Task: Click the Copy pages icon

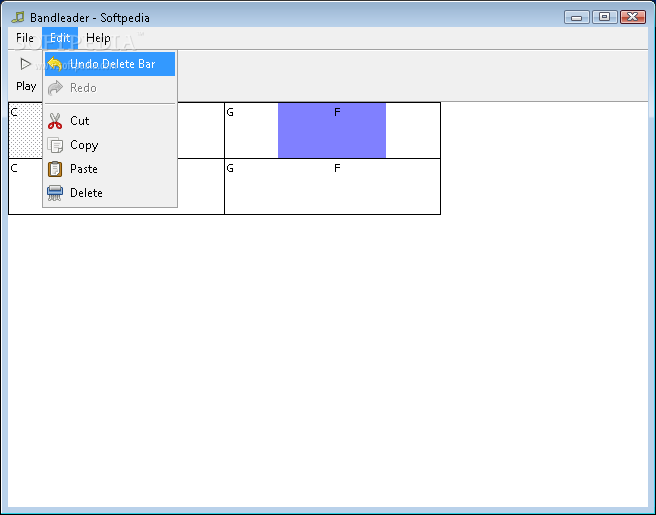Action: [x=55, y=145]
